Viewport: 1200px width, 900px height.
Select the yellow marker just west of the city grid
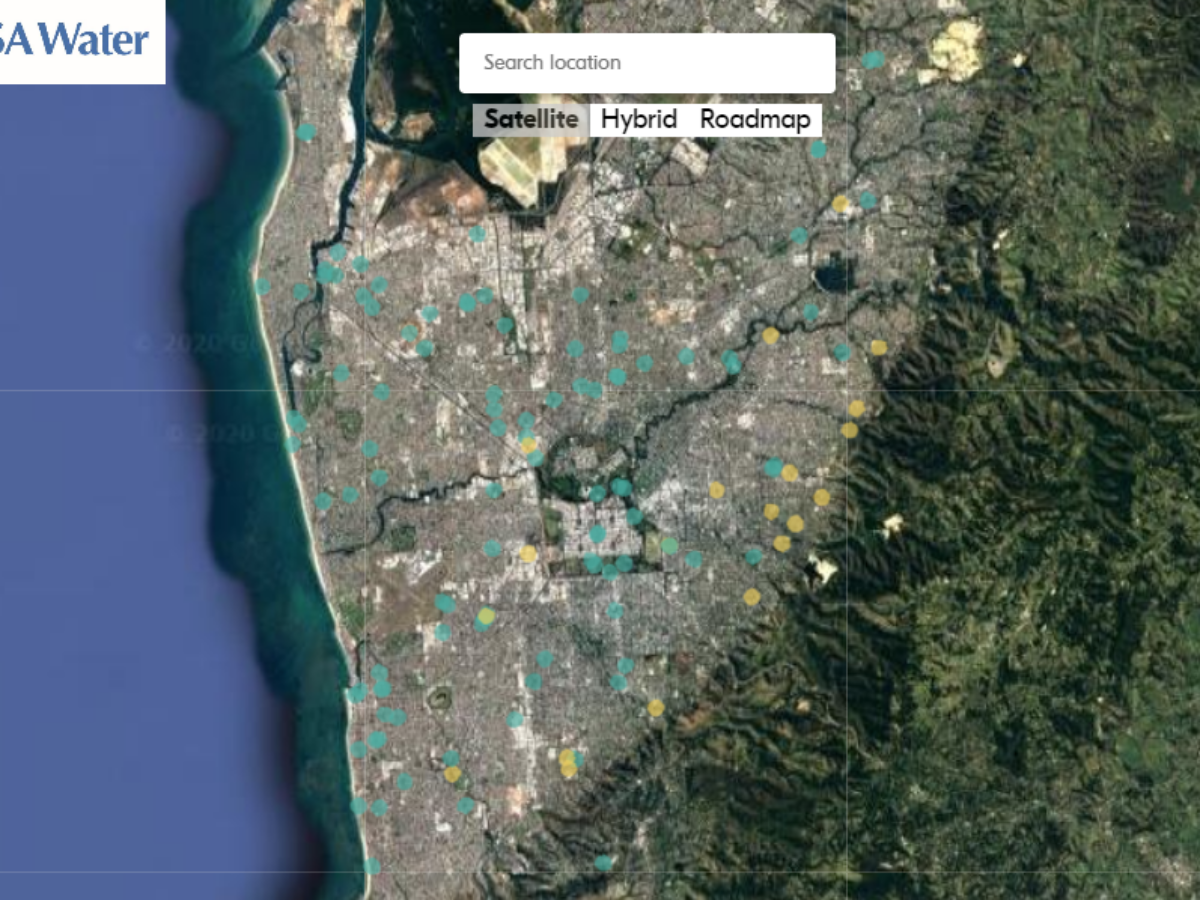pos(528,554)
